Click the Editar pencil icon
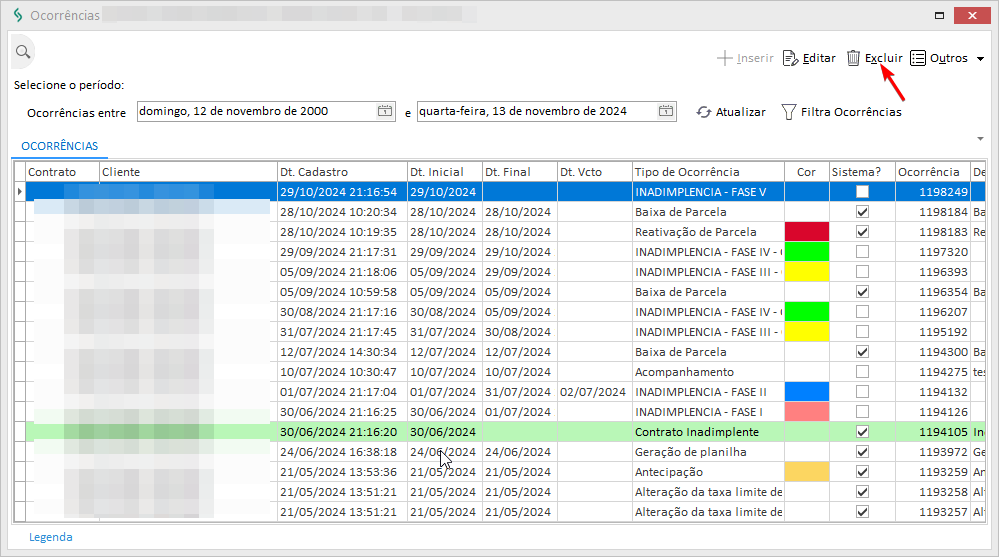Image resolution: width=999 pixels, height=557 pixels. [790, 58]
